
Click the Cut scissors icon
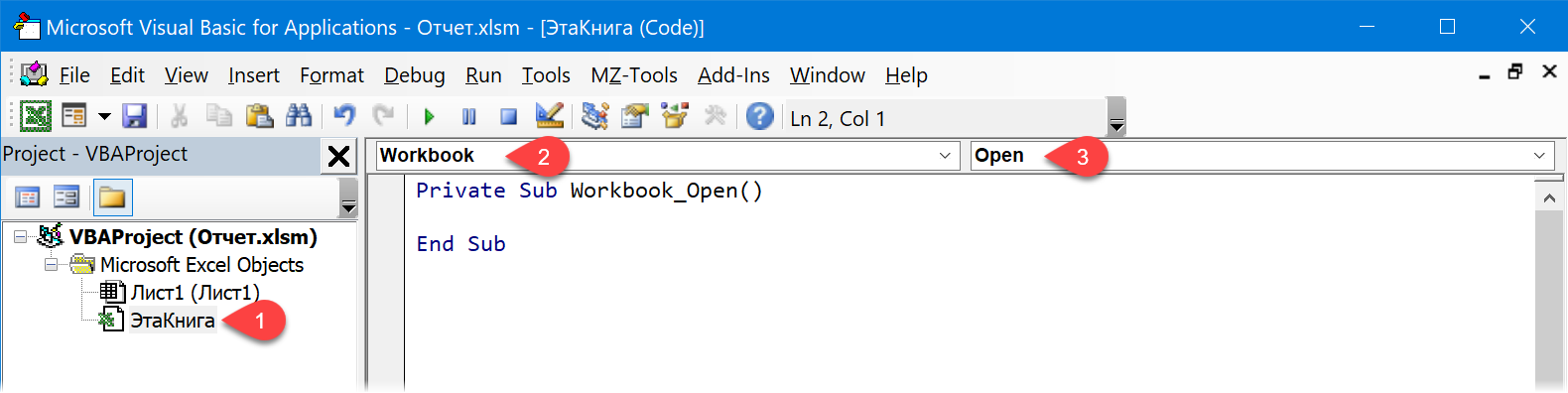pyautogui.click(x=180, y=116)
